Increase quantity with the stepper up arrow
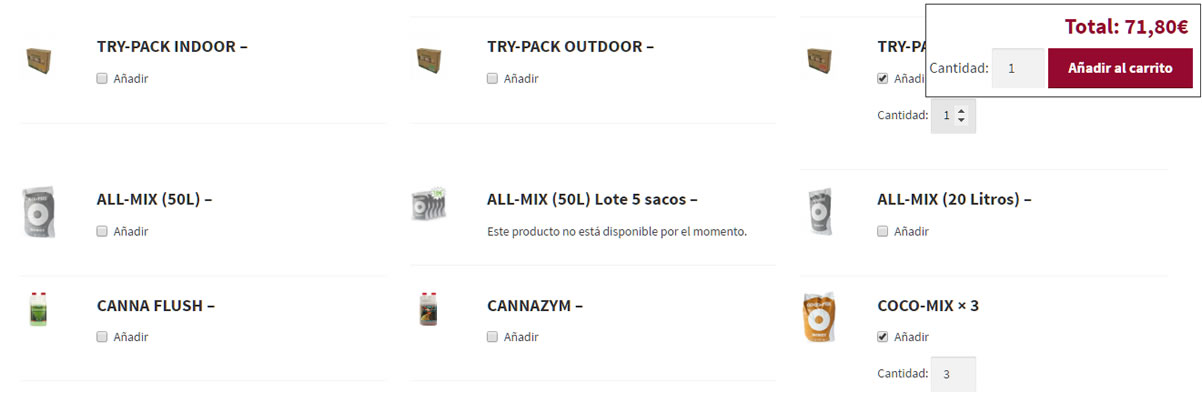This screenshot has height=403, width=1202. pyautogui.click(x=961, y=110)
